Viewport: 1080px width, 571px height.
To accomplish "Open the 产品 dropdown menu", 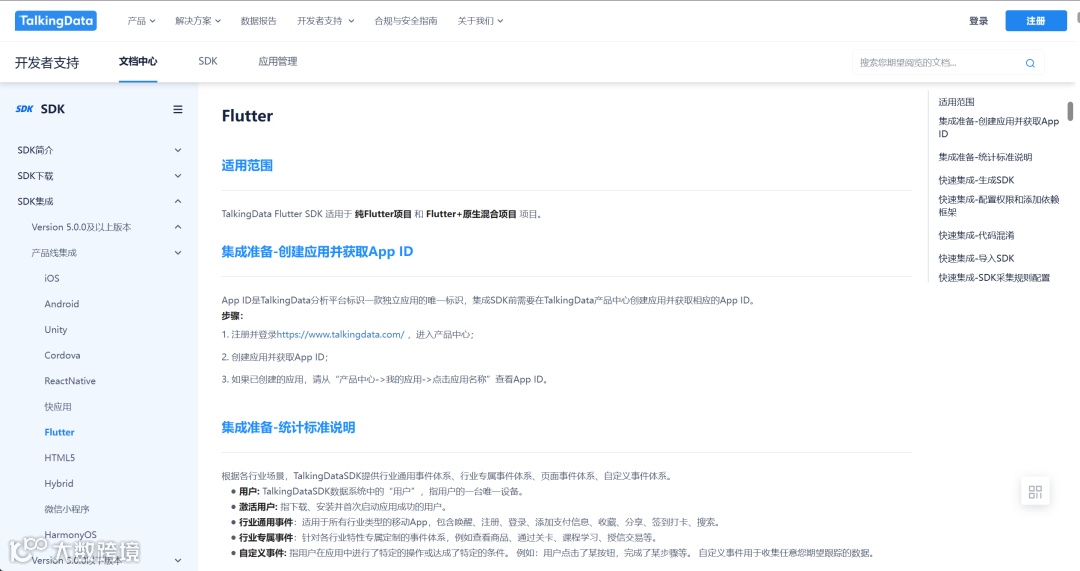I will click(141, 21).
